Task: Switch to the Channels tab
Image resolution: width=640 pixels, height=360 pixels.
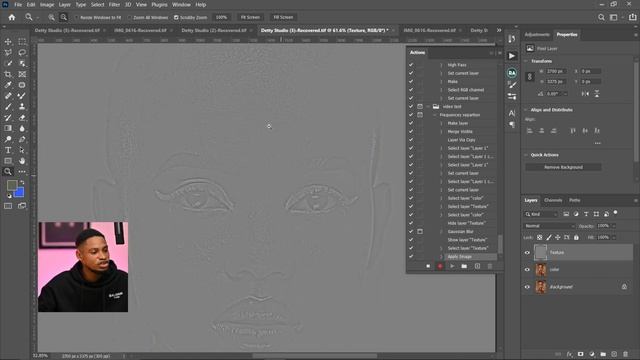Action: pos(553,200)
